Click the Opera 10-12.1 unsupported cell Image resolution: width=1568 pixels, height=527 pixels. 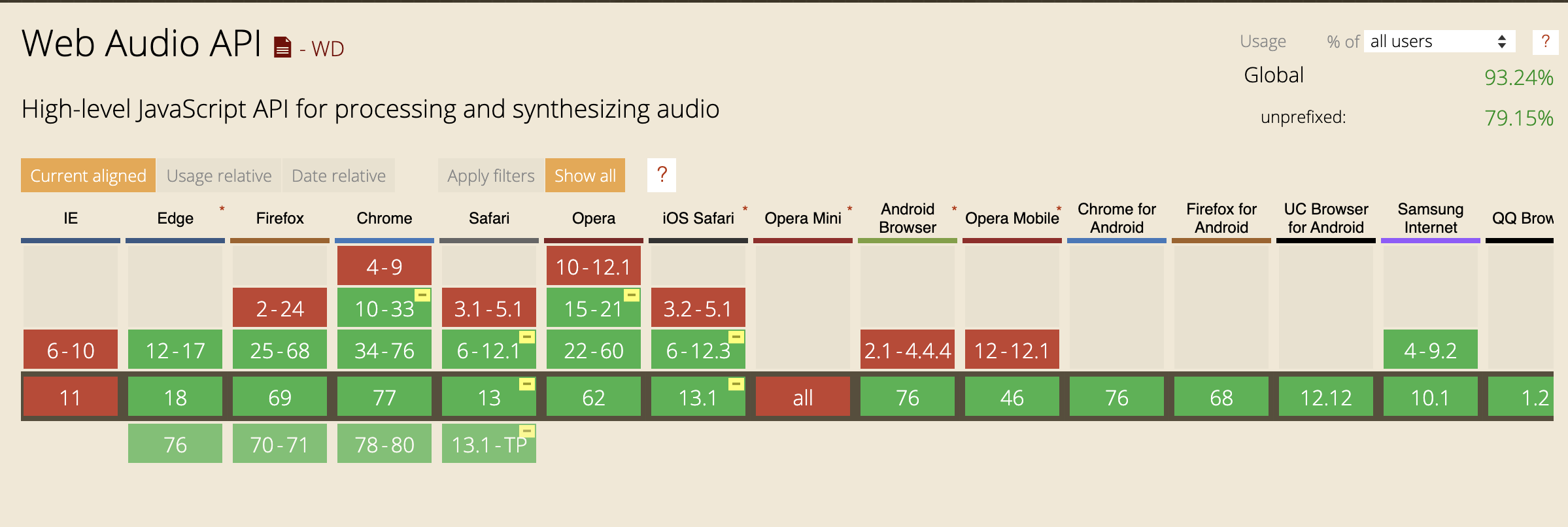coord(594,265)
